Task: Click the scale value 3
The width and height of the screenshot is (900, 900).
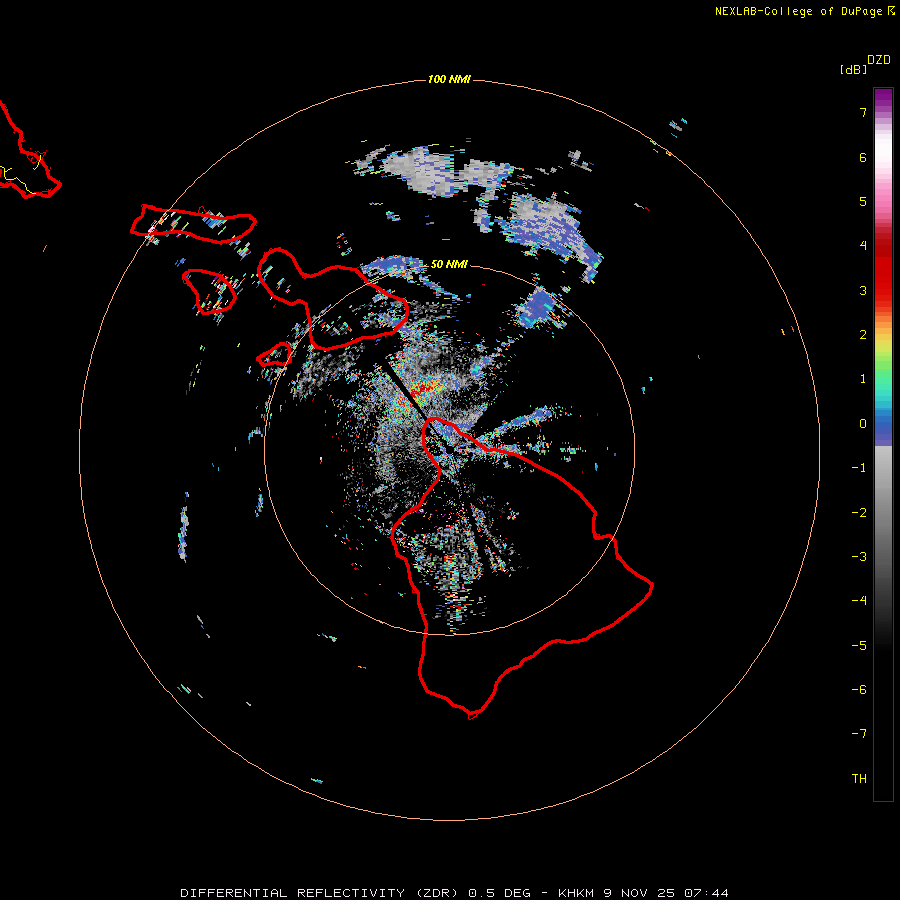Action: [x=863, y=290]
